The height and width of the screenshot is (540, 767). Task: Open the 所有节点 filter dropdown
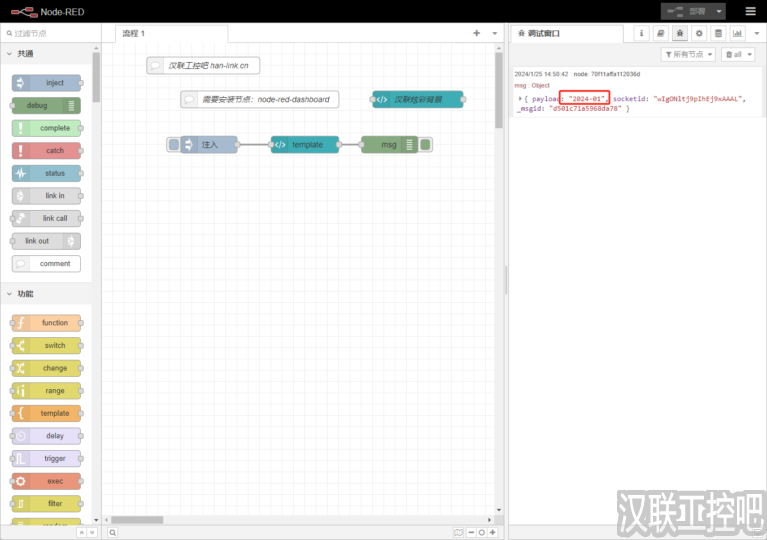[x=689, y=54]
